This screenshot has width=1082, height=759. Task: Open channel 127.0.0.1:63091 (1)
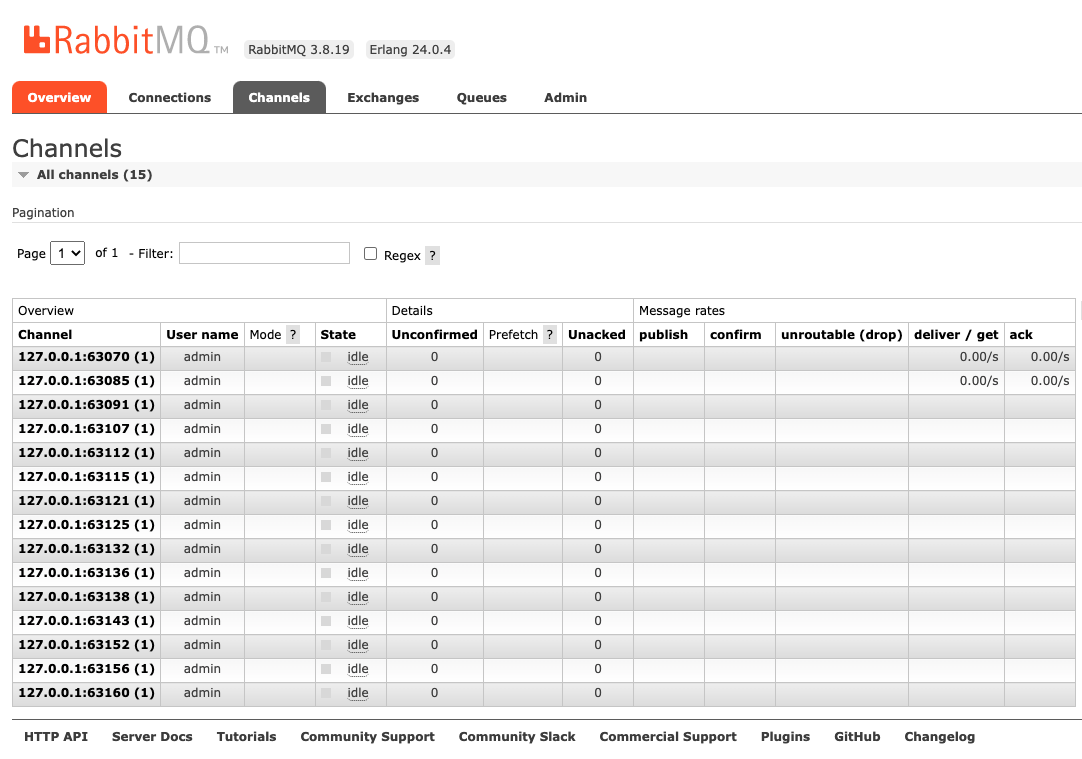[86, 405]
